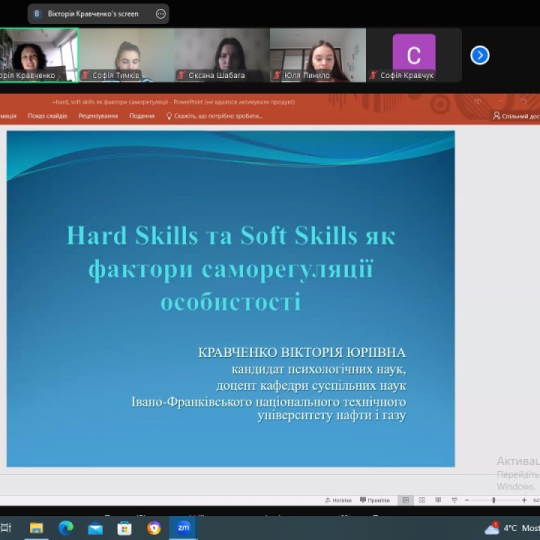Image resolution: width=540 pixels, height=540 pixels.
Task: Click the line доцент кафедри суспільних наук
Action: 311,386
